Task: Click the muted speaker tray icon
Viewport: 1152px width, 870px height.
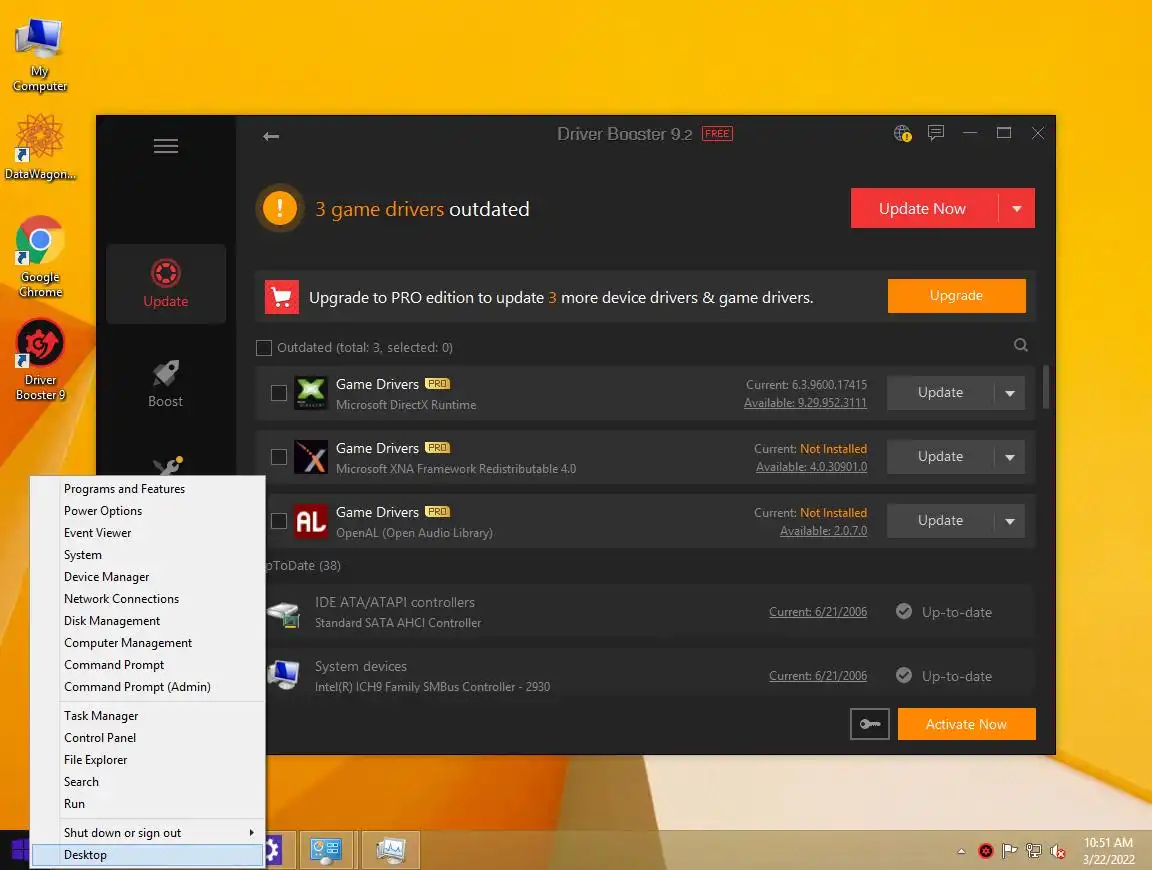Action: [x=1058, y=851]
